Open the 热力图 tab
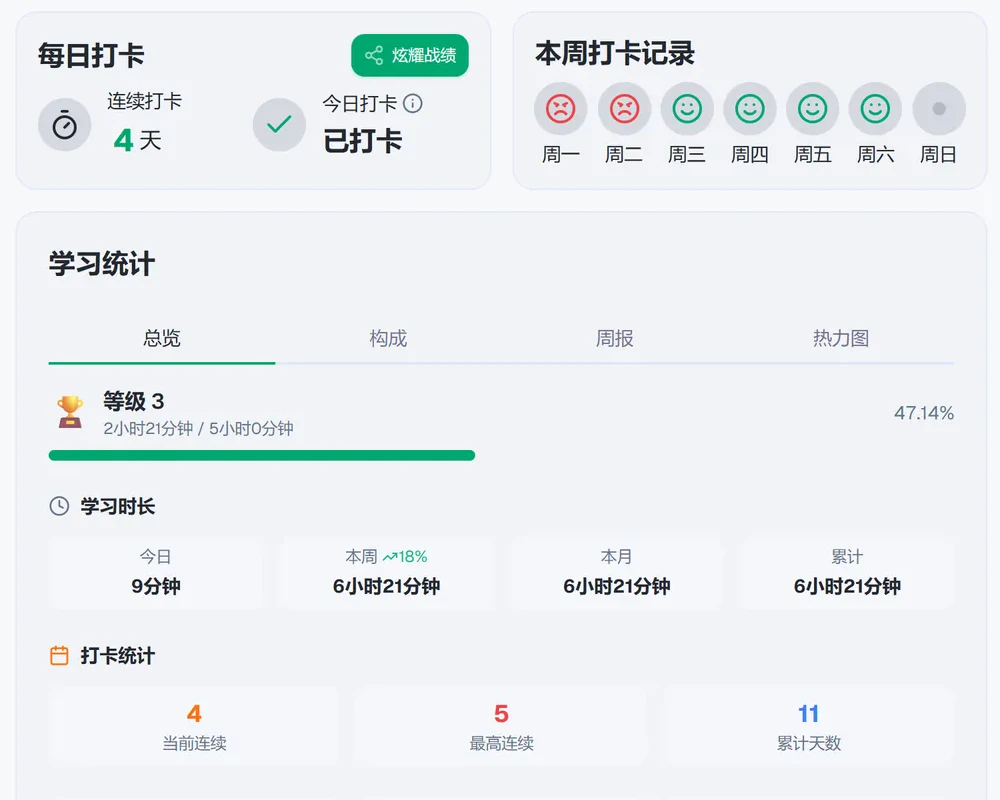Image resolution: width=1000 pixels, height=800 pixels. coord(841,338)
